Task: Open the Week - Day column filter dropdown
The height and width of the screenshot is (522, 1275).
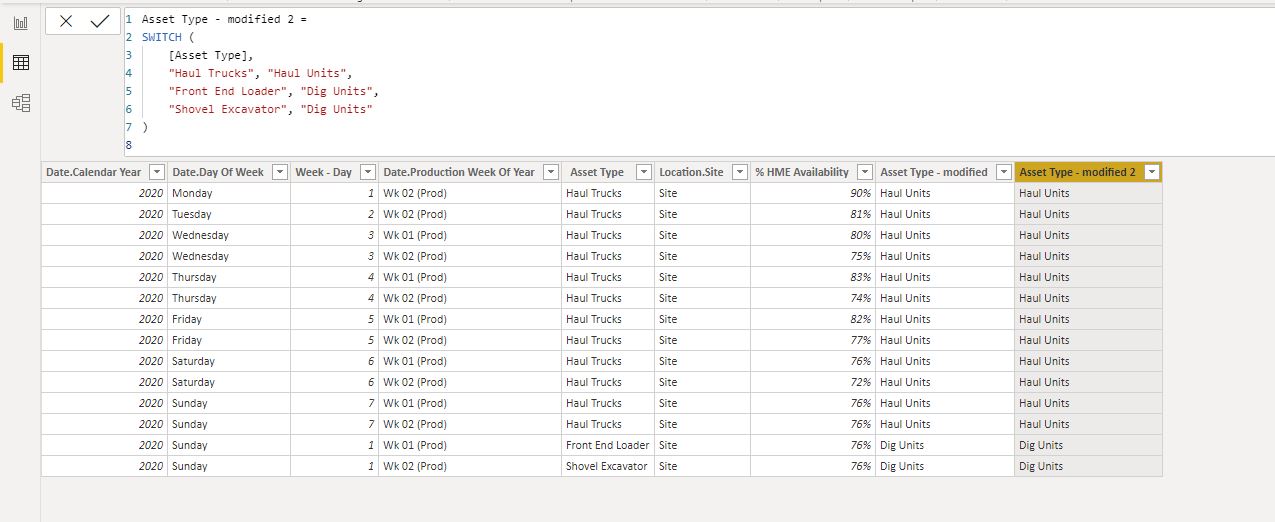Action: (368, 172)
